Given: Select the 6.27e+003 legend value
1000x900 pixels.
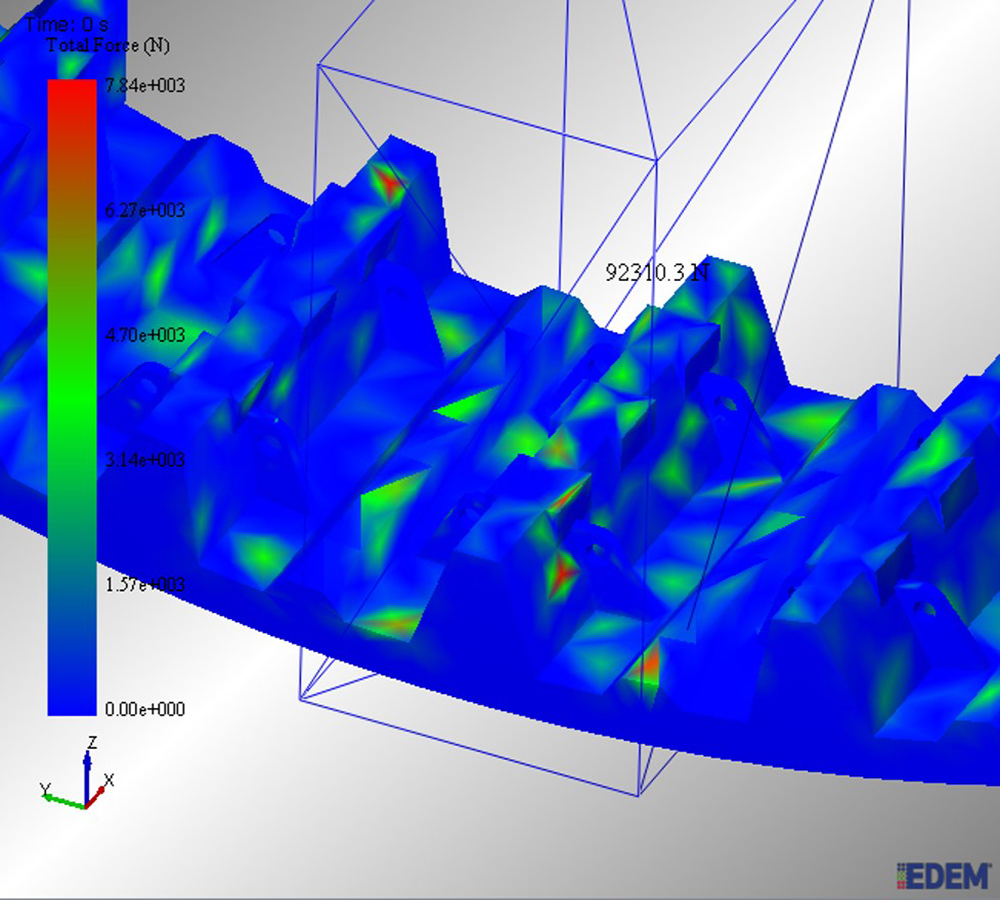Looking at the screenshot, I should [x=145, y=211].
